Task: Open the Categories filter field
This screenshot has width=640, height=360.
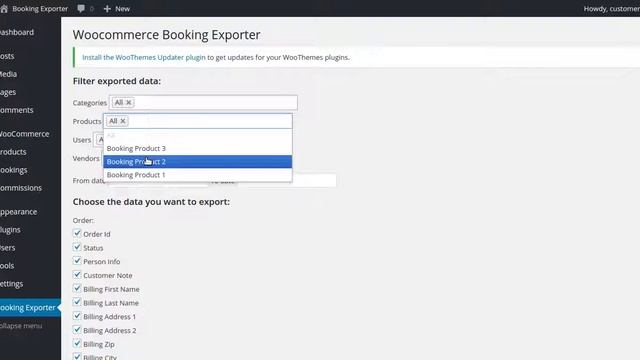Action: 203,102
